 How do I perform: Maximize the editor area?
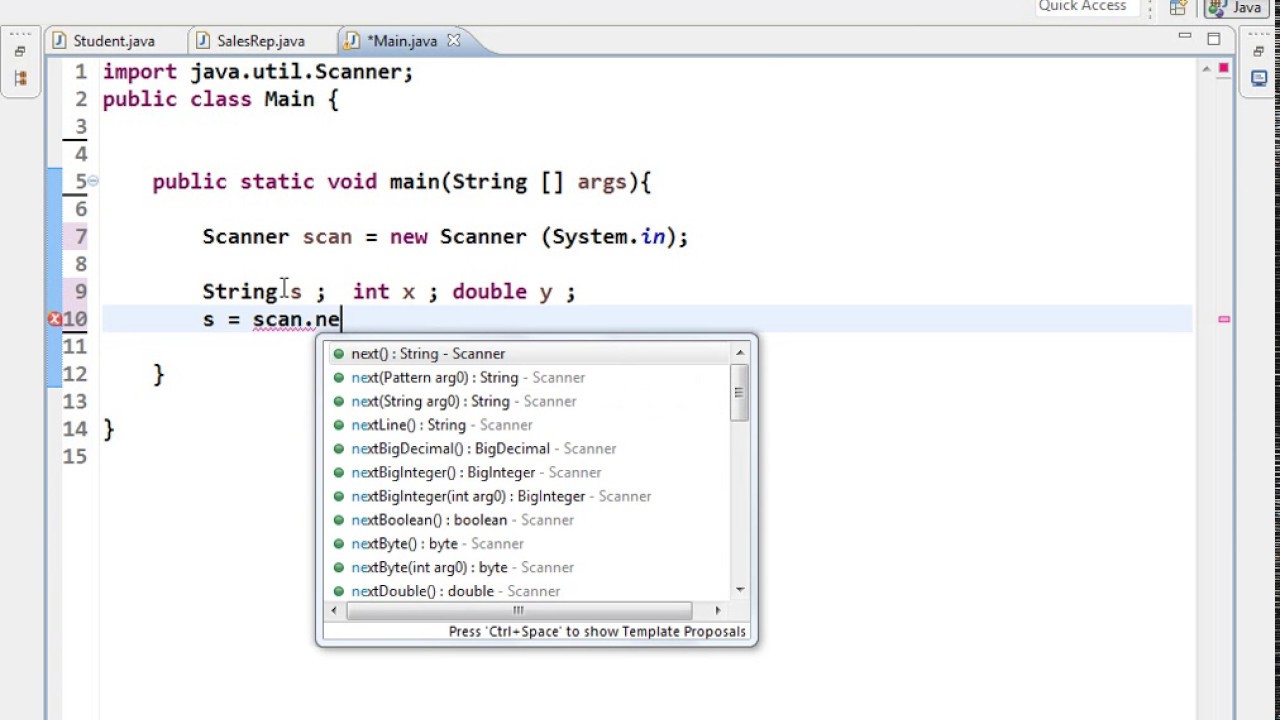point(1213,39)
